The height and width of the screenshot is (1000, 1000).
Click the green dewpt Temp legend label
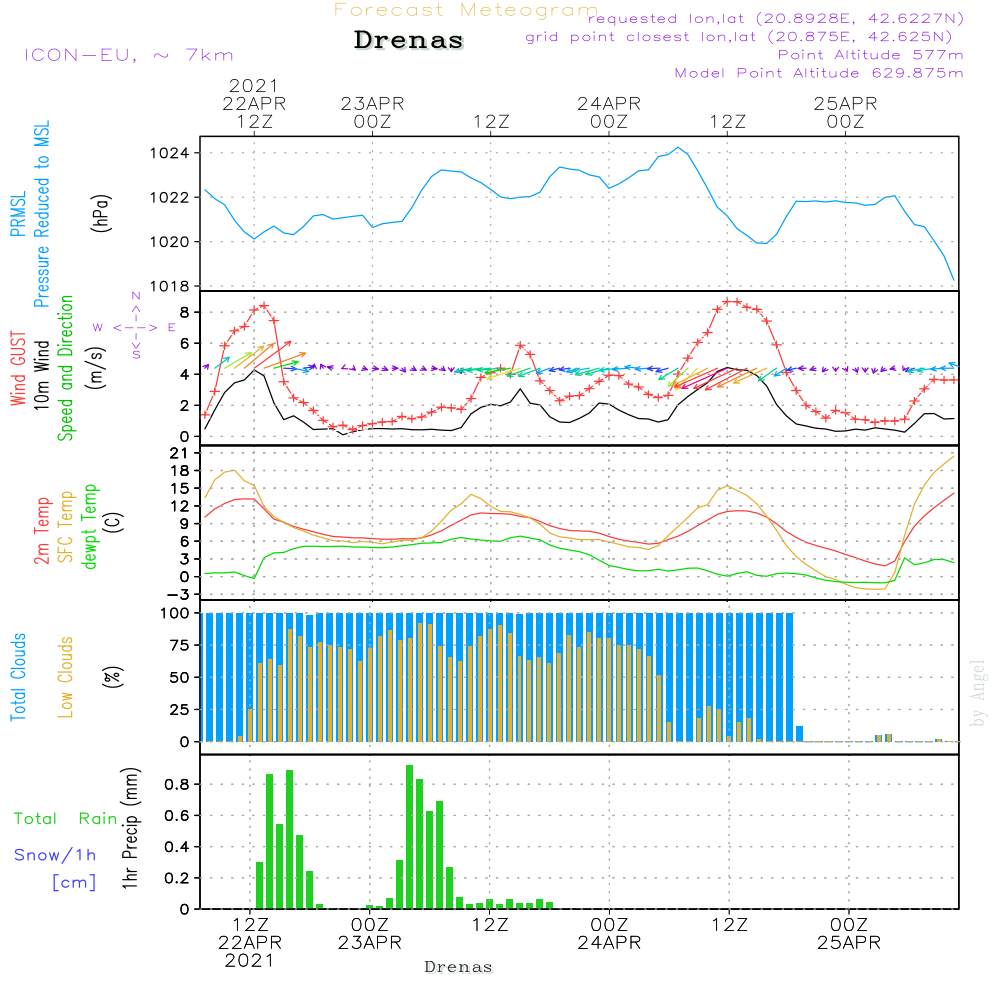89,526
